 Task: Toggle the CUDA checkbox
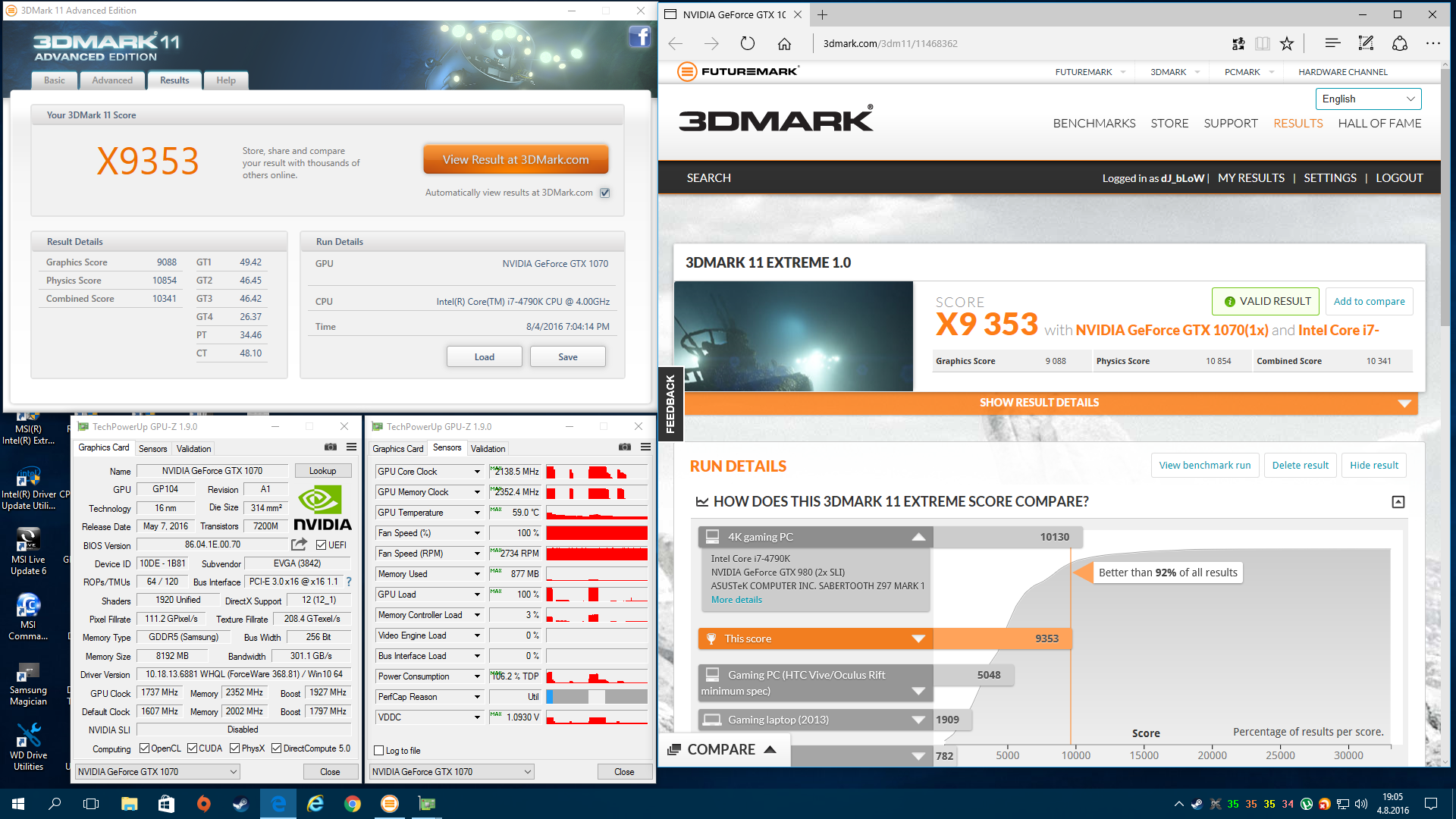(192, 748)
